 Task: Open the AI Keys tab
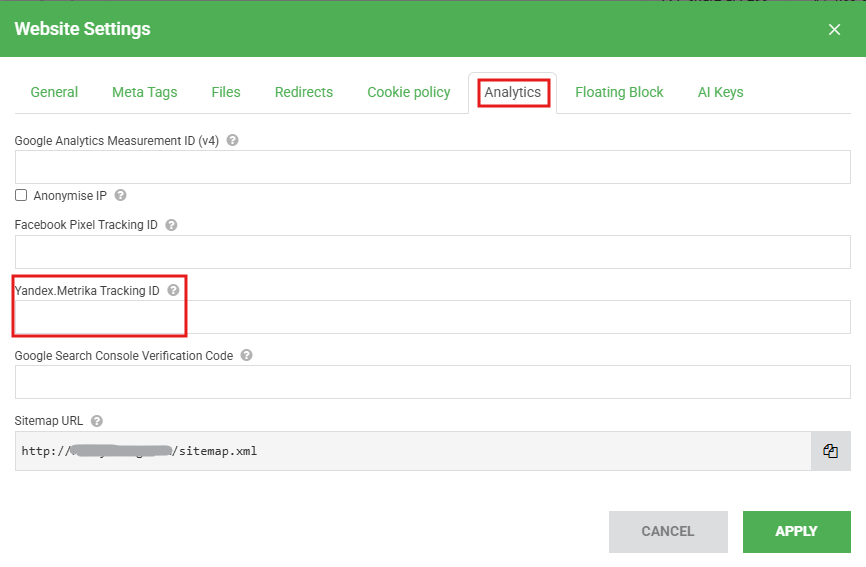pos(720,92)
